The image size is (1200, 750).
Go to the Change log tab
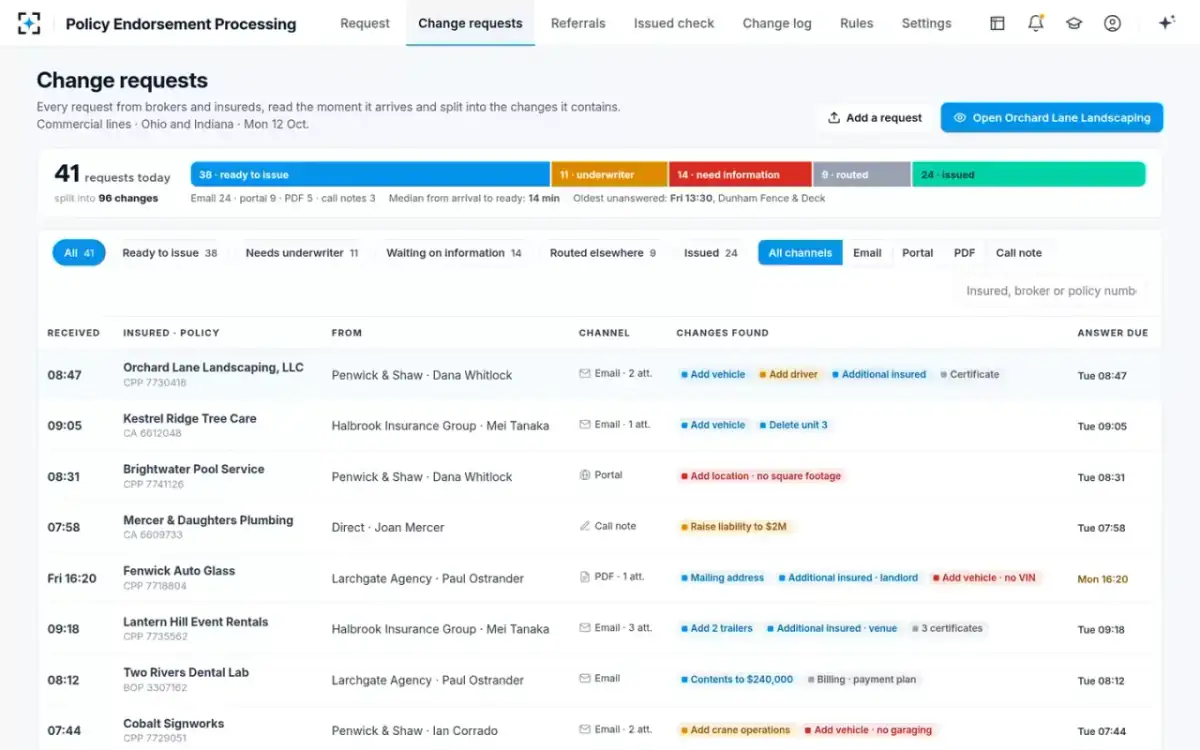point(777,23)
